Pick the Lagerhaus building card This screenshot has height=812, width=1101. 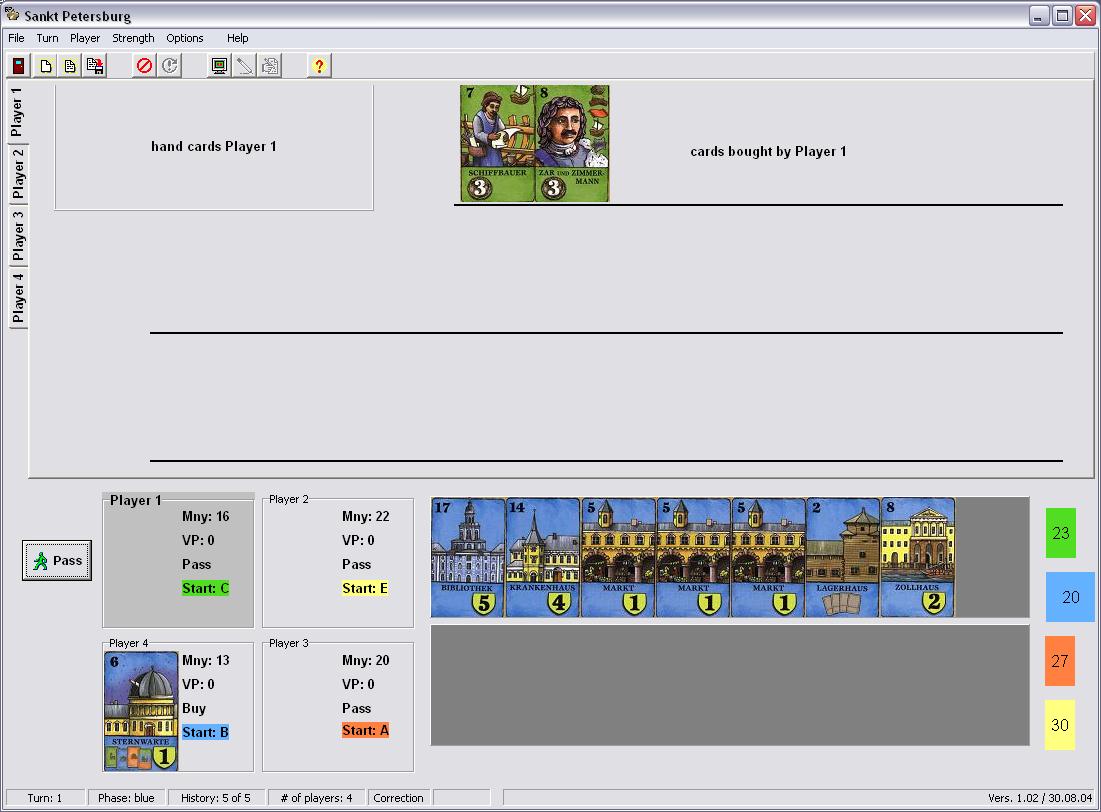point(843,558)
